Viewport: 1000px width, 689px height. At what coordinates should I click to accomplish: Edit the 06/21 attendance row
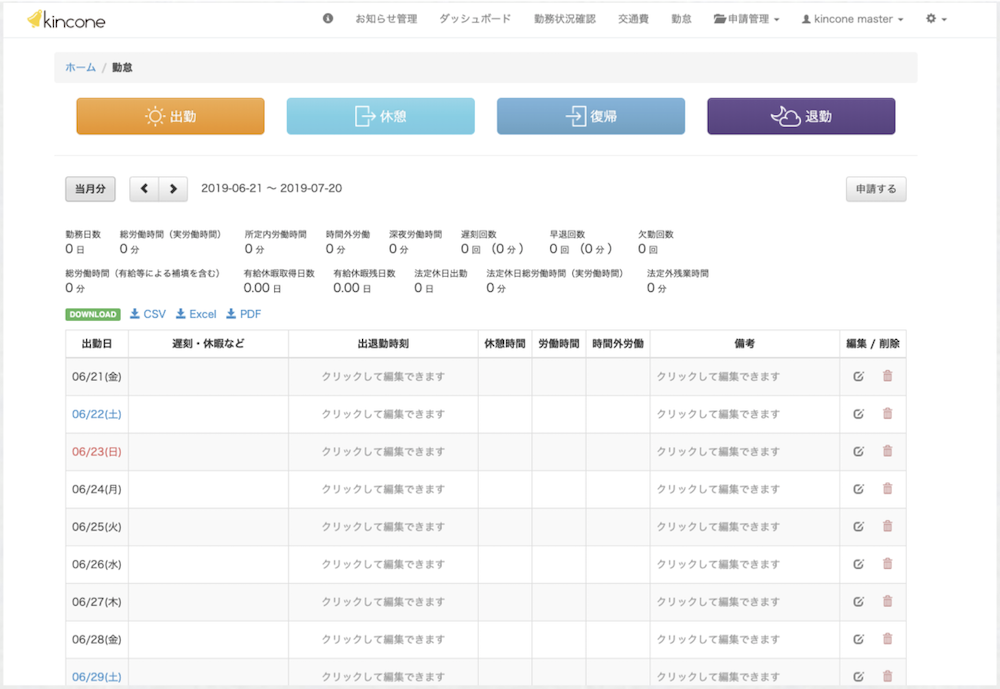(x=858, y=376)
